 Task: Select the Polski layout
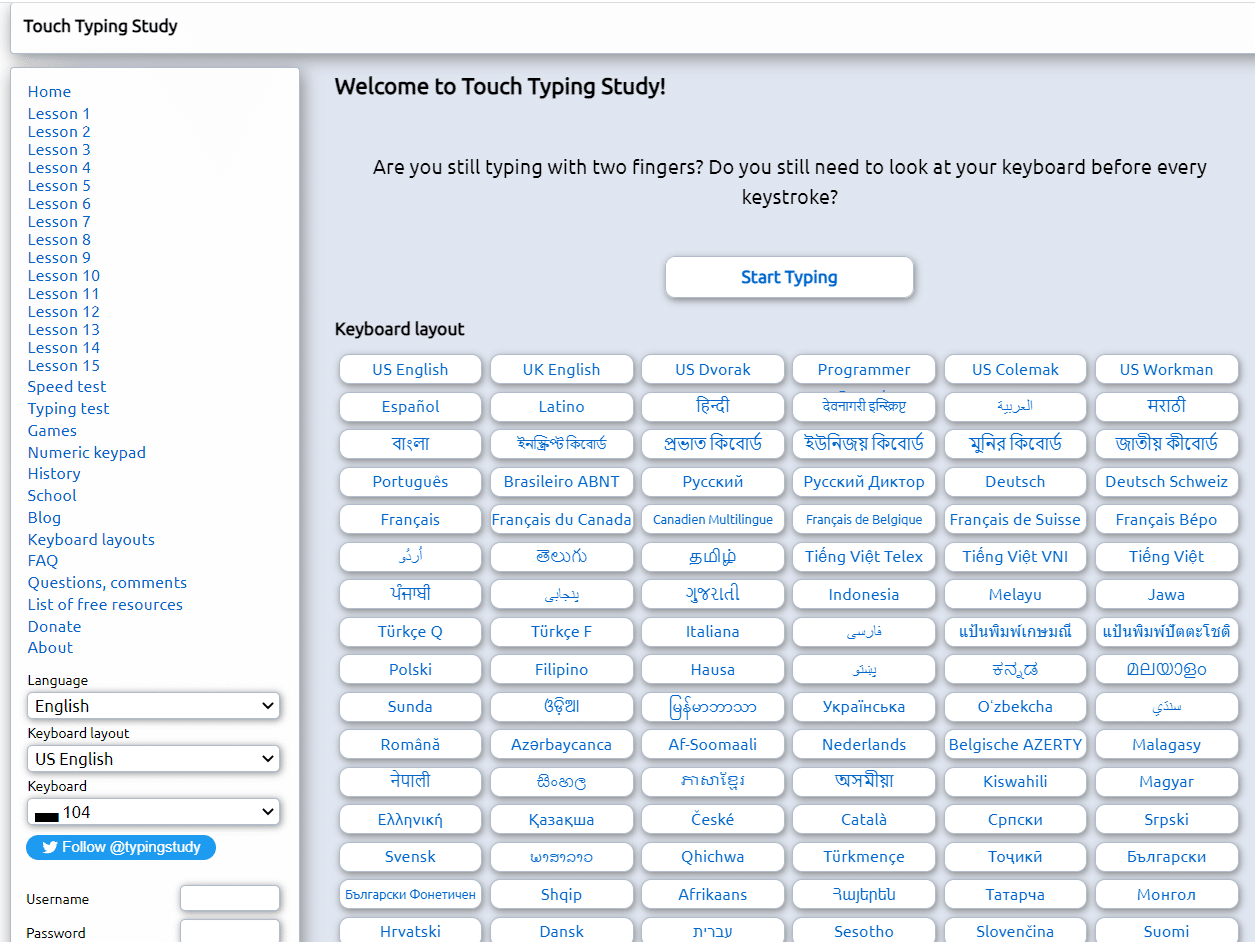(x=410, y=669)
